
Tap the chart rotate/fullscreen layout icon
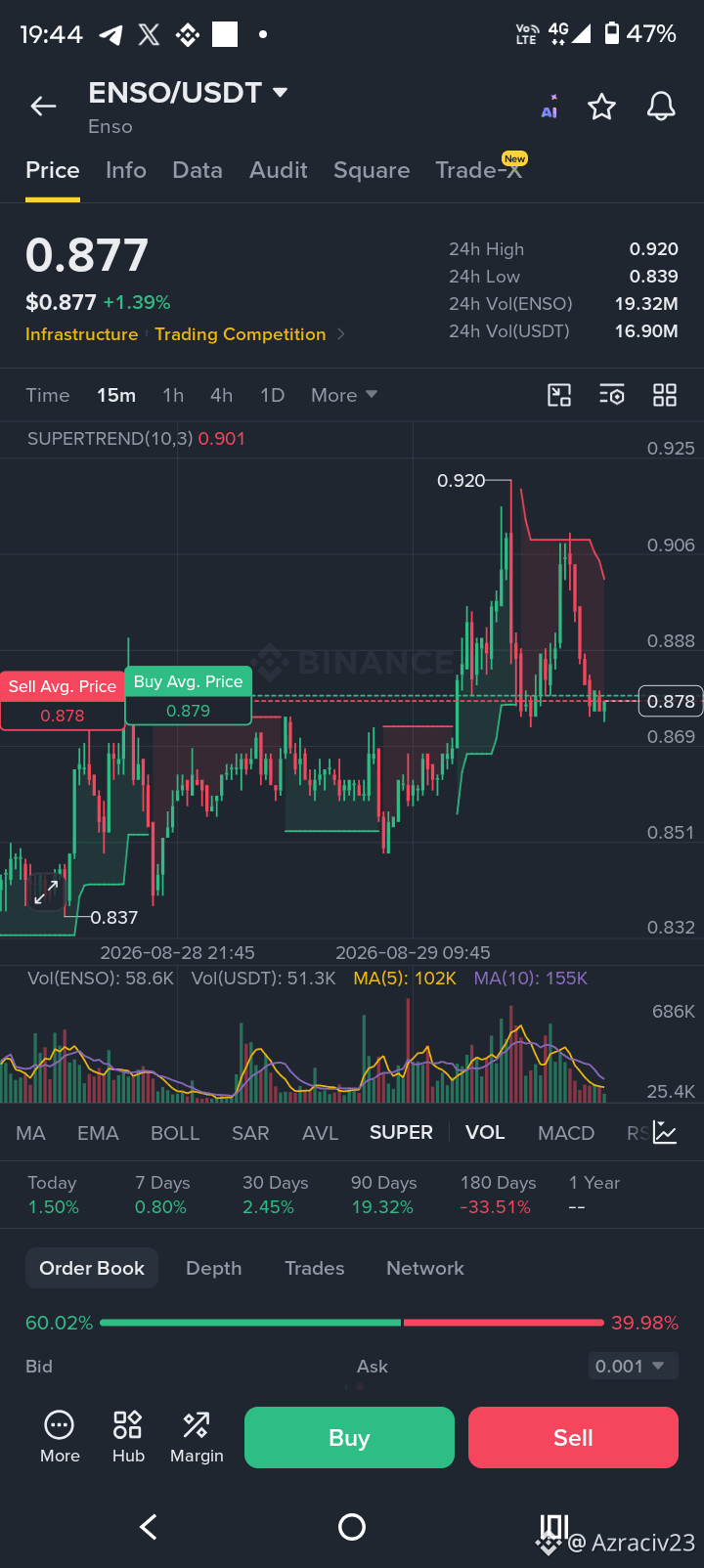point(559,395)
